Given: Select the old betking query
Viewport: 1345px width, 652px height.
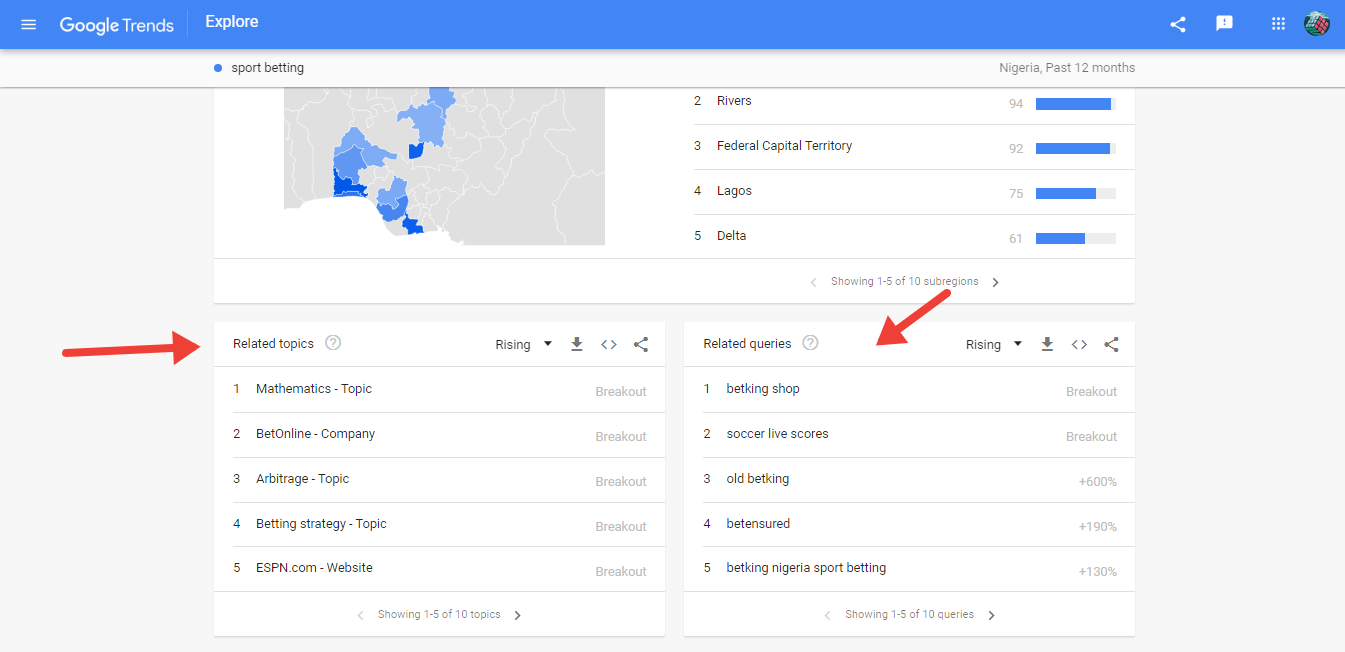Looking at the screenshot, I should pos(757,479).
